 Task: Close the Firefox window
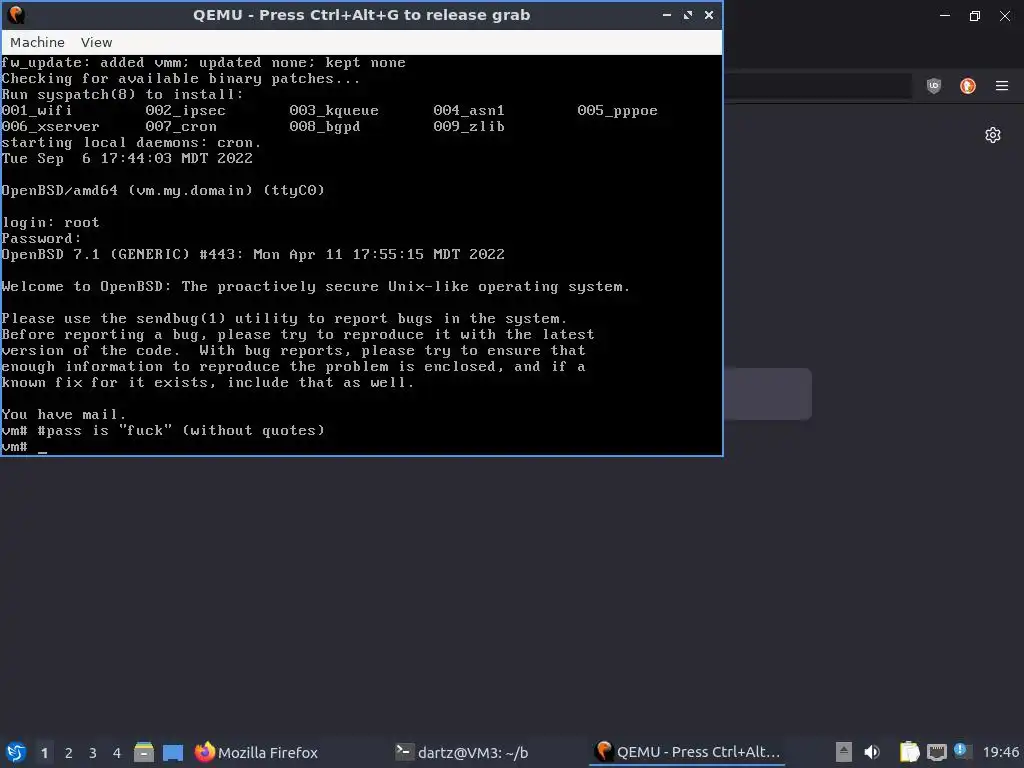(x=1004, y=16)
